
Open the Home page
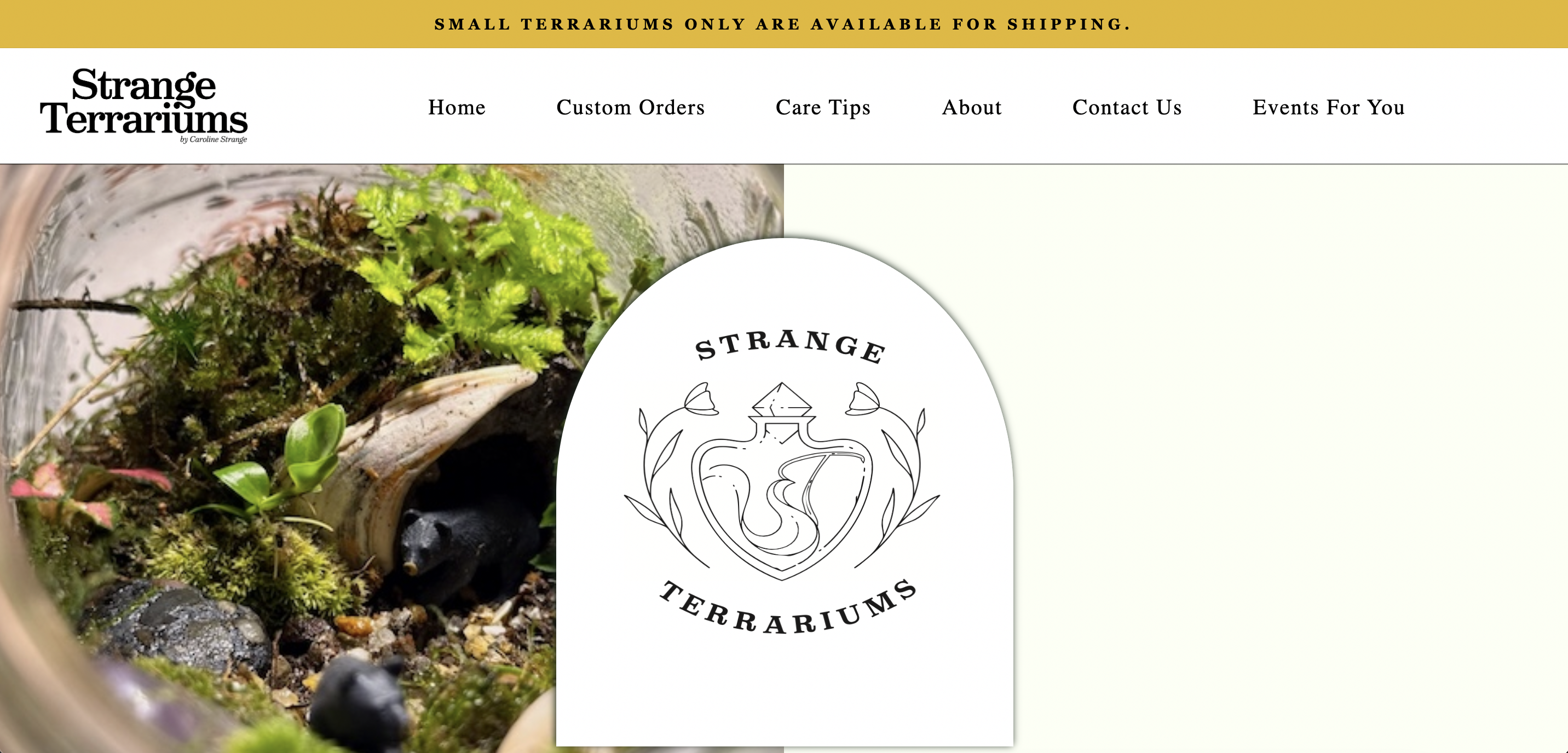[457, 107]
